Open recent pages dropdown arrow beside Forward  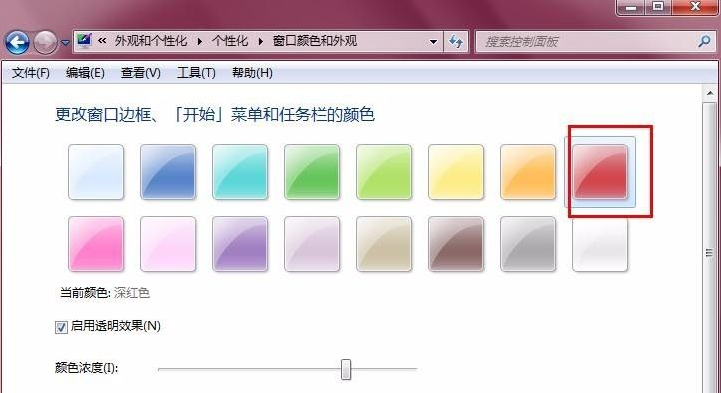pos(65,43)
